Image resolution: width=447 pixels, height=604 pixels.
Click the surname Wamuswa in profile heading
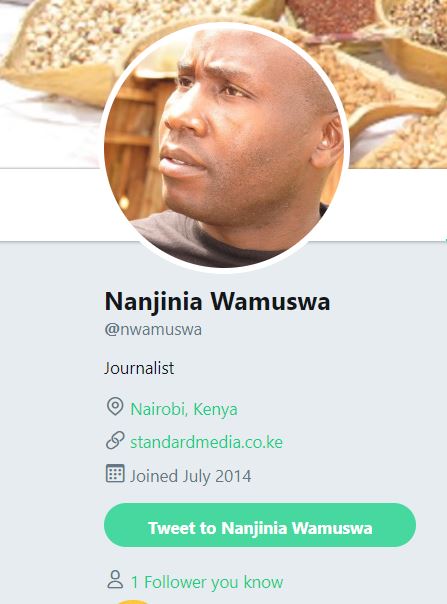(270, 302)
